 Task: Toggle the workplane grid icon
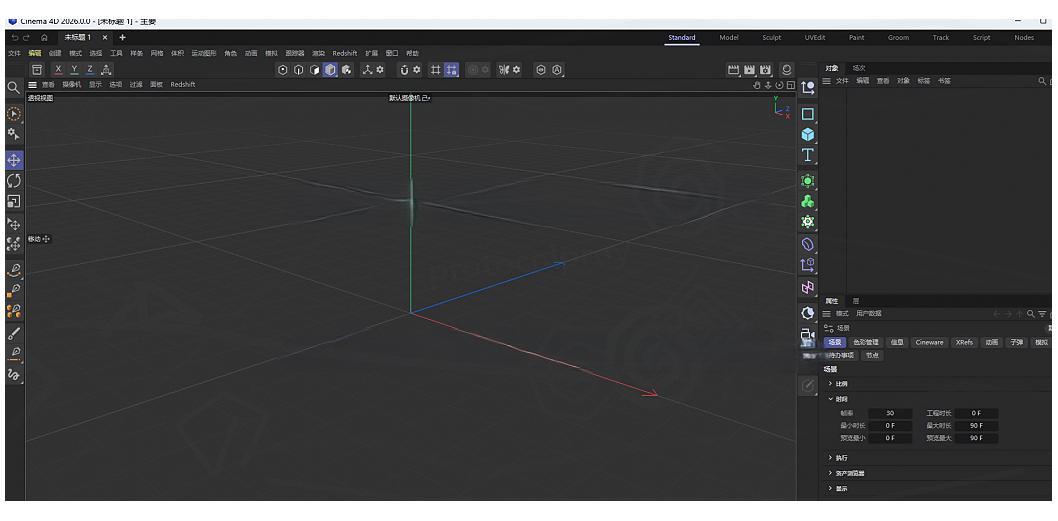[436, 70]
